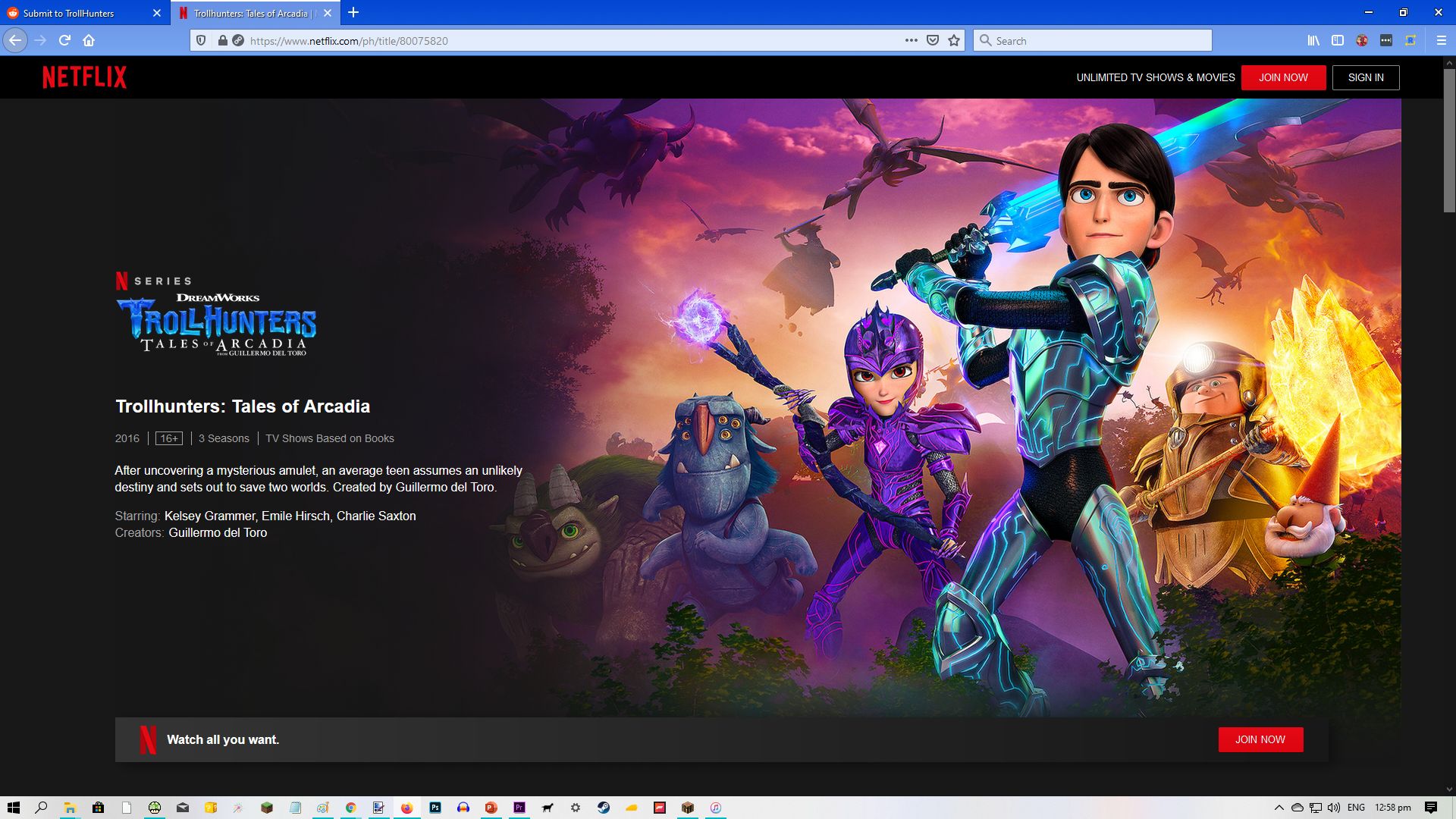1456x819 pixels.
Task: Open a new browser tab
Action: 353,13
